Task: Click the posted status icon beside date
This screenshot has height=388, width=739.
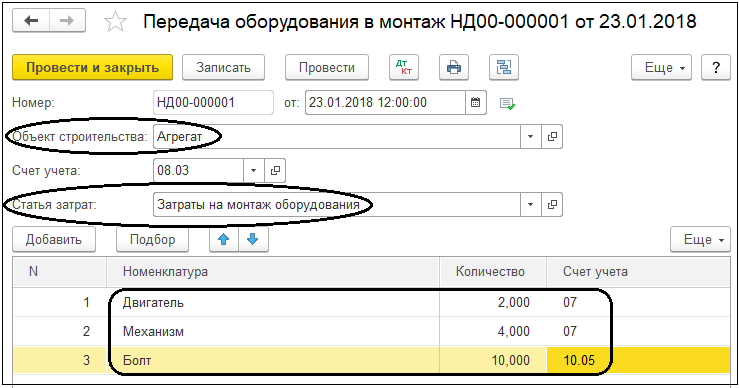Action: [x=507, y=103]
